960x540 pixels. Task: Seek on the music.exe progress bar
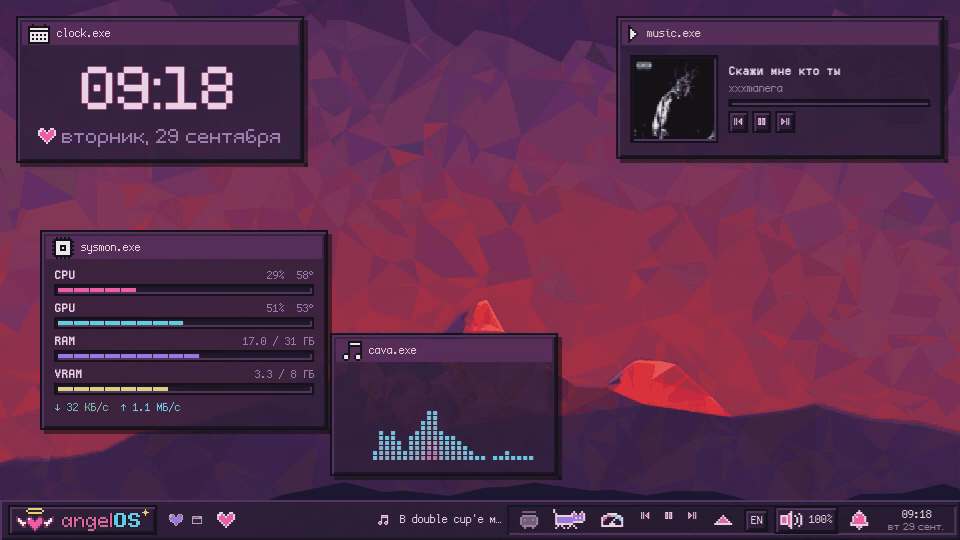pos(829,103)
